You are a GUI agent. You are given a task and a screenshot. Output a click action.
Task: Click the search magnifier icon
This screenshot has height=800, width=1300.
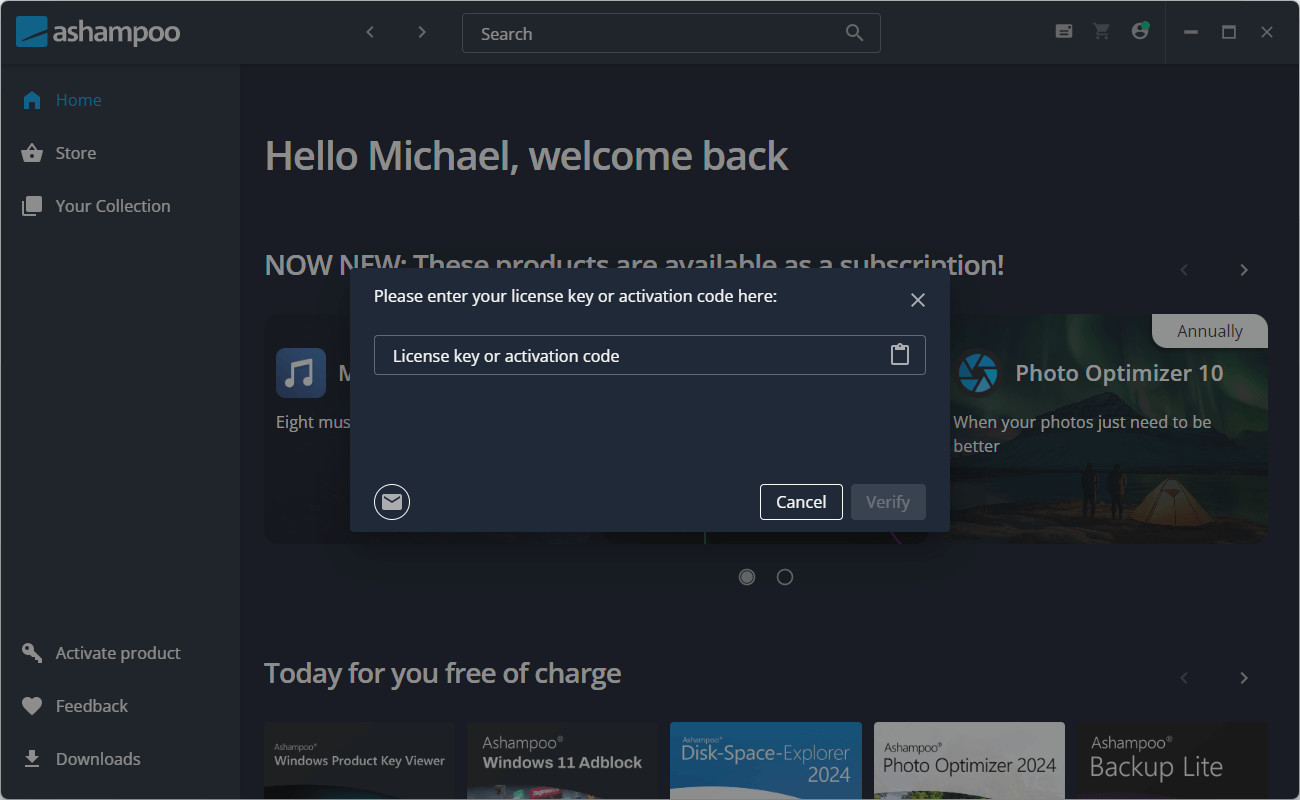(x=854, y=33)
